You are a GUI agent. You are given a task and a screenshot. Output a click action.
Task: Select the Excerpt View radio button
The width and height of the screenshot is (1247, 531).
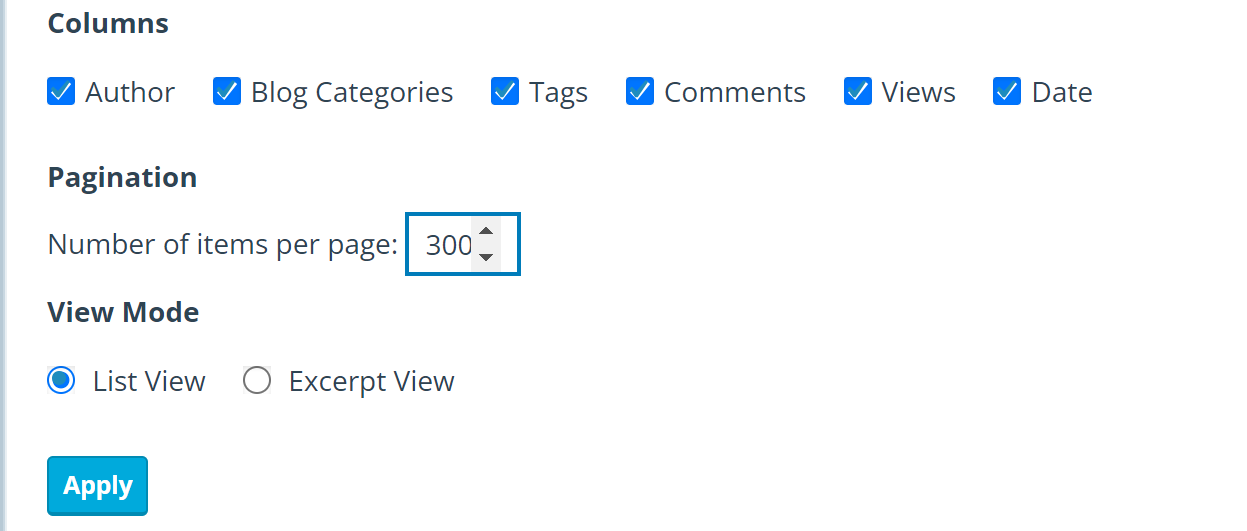tap(257, 381)
